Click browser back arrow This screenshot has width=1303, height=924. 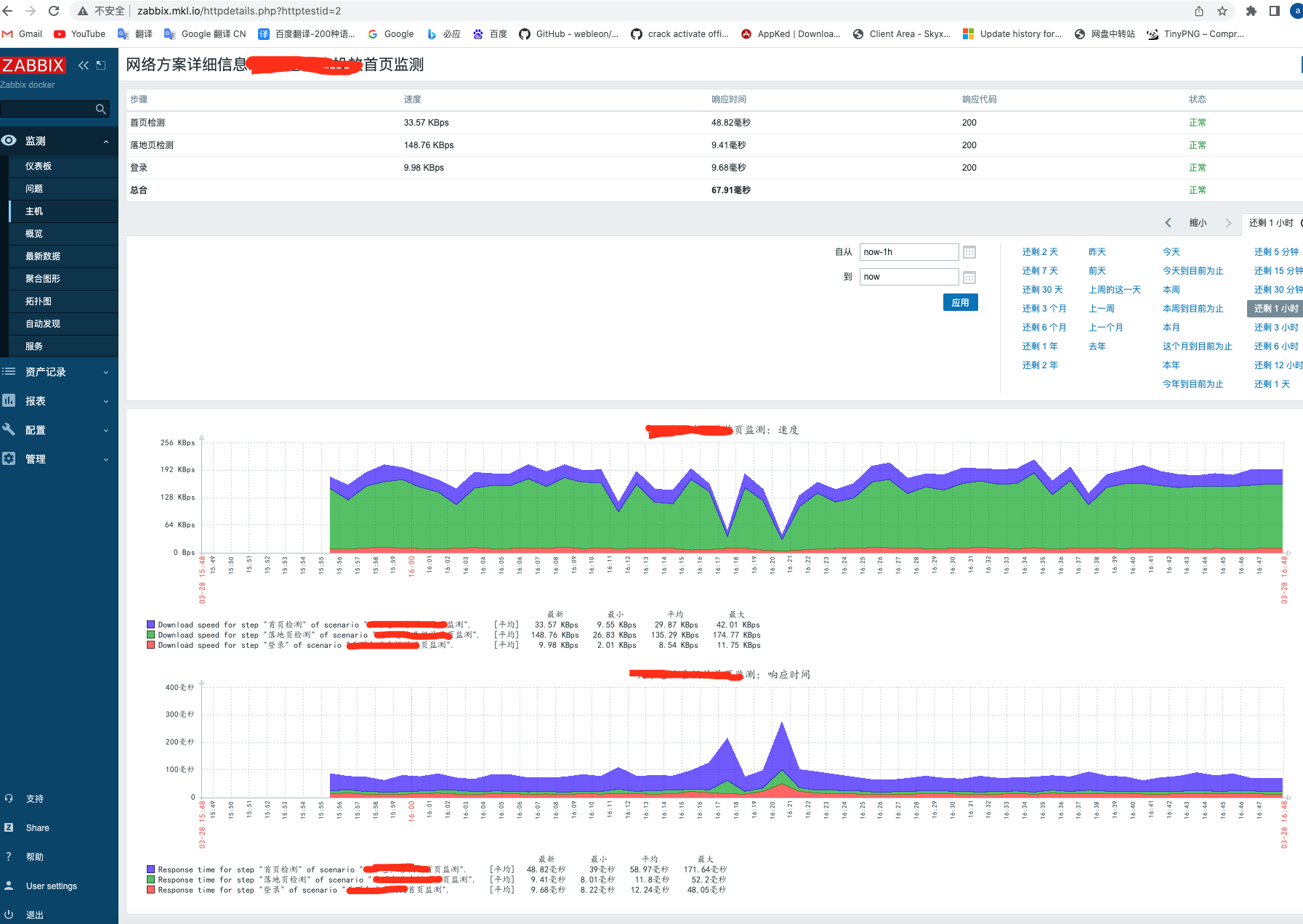click(8, 11)
